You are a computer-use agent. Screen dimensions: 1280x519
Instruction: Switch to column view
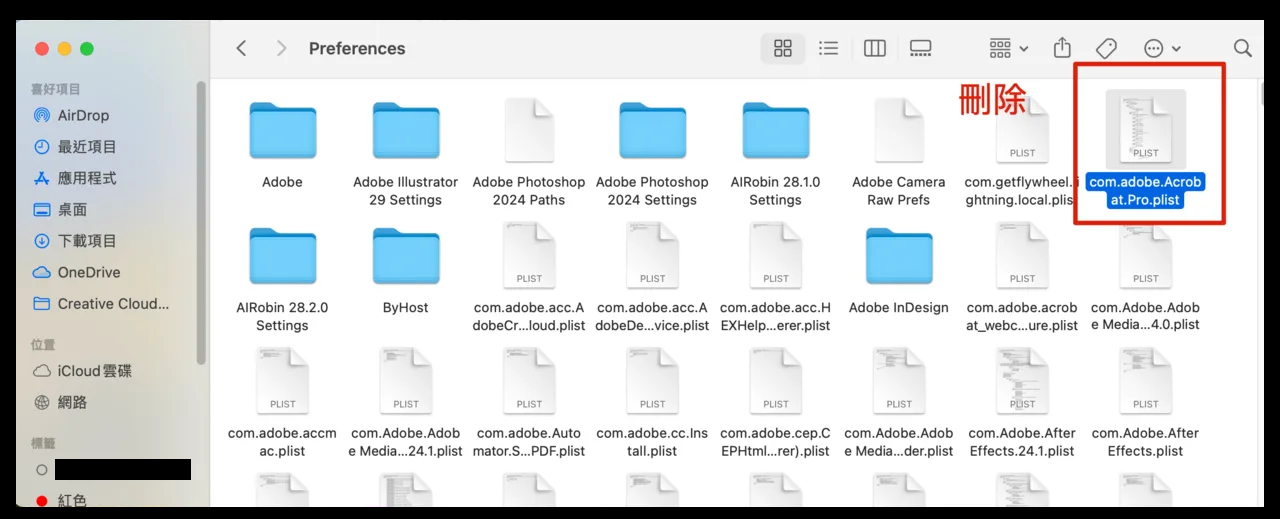pyautogui.click(x=875, y=48)
